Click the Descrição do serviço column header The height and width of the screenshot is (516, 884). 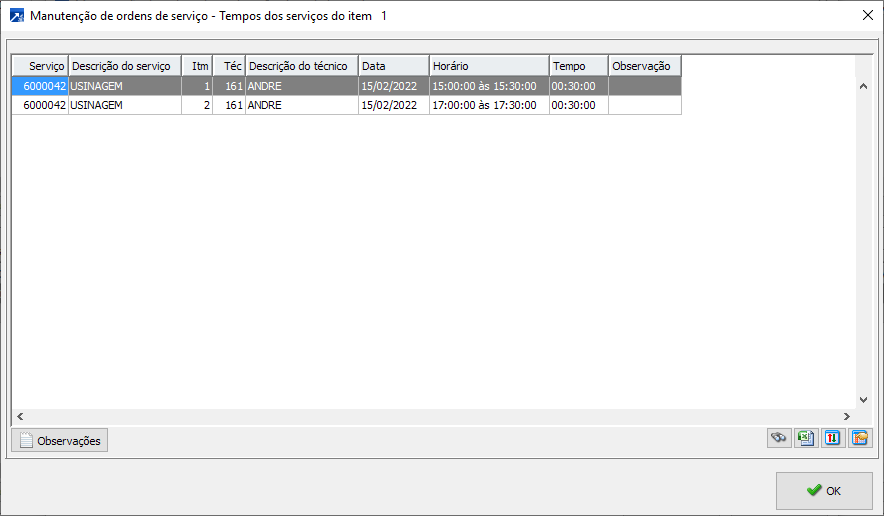click(125, 66)
